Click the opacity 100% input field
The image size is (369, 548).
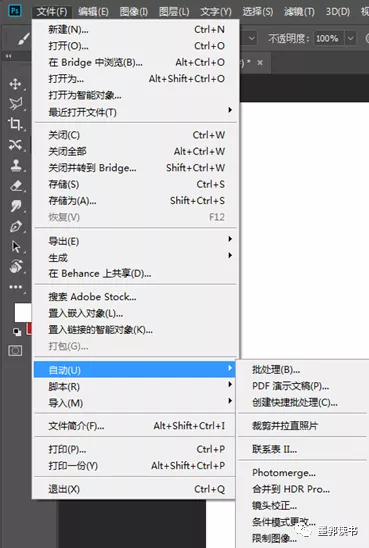click(329, 38)
